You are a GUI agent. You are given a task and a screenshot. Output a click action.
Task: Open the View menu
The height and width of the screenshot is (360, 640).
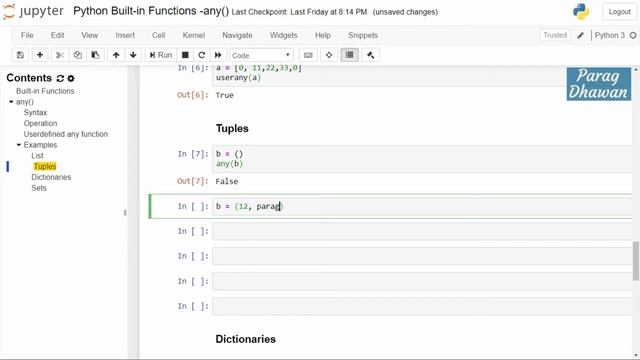click(x=89, y=36)
